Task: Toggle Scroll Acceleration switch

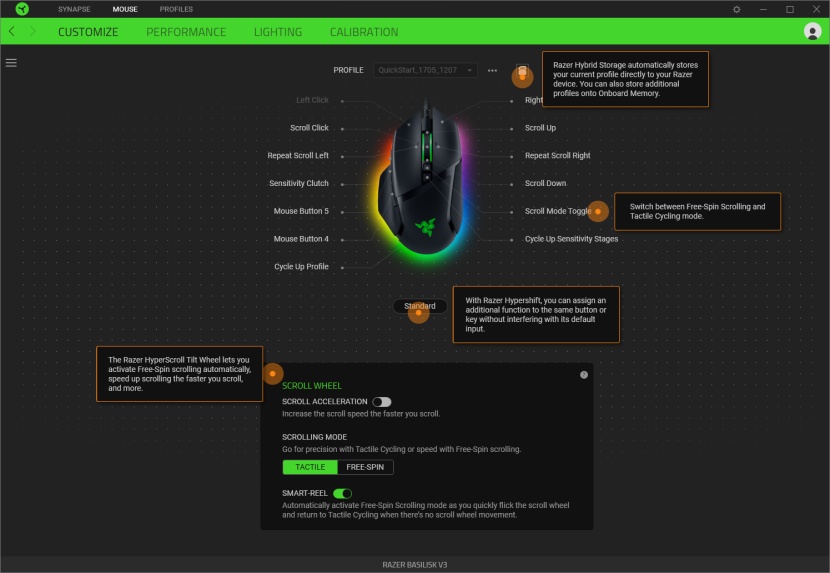Action: click(382, 402)
